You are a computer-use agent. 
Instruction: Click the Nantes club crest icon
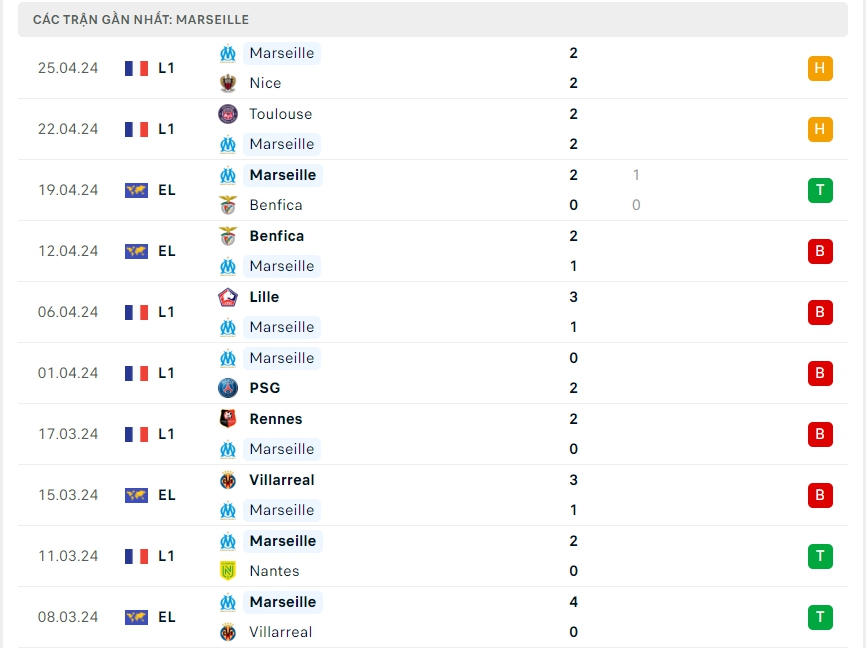228,571
